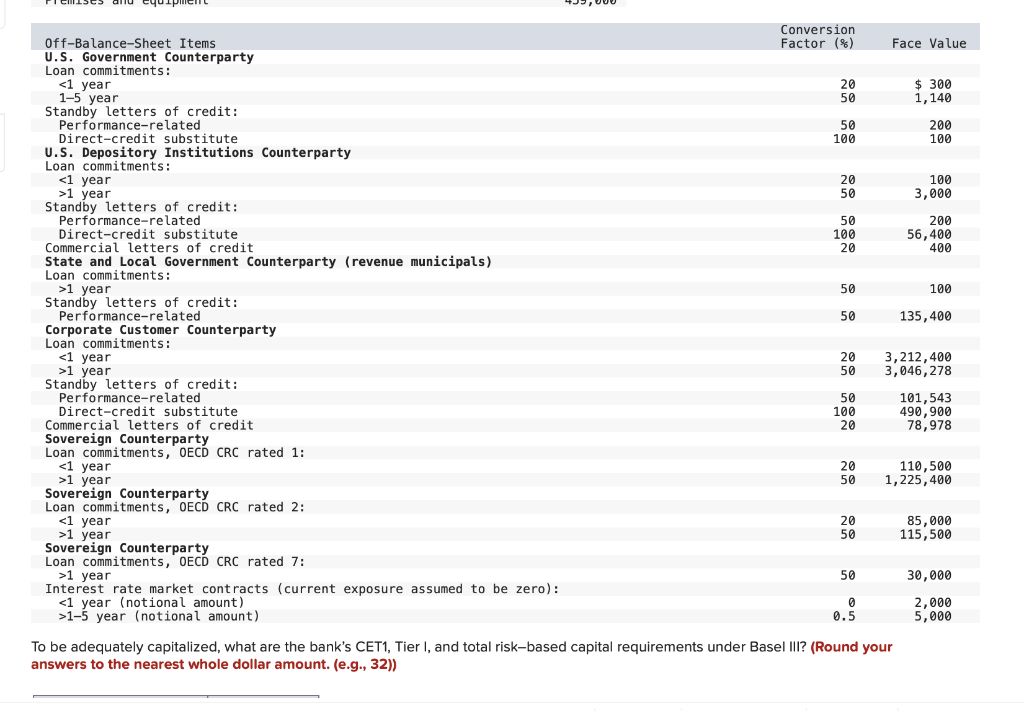This screenshot has width=1024, height=711.
Task: Select "U.S. Depository Institutions Counterparty" heading
Action: pyautogui.click(x=198, y=152)
